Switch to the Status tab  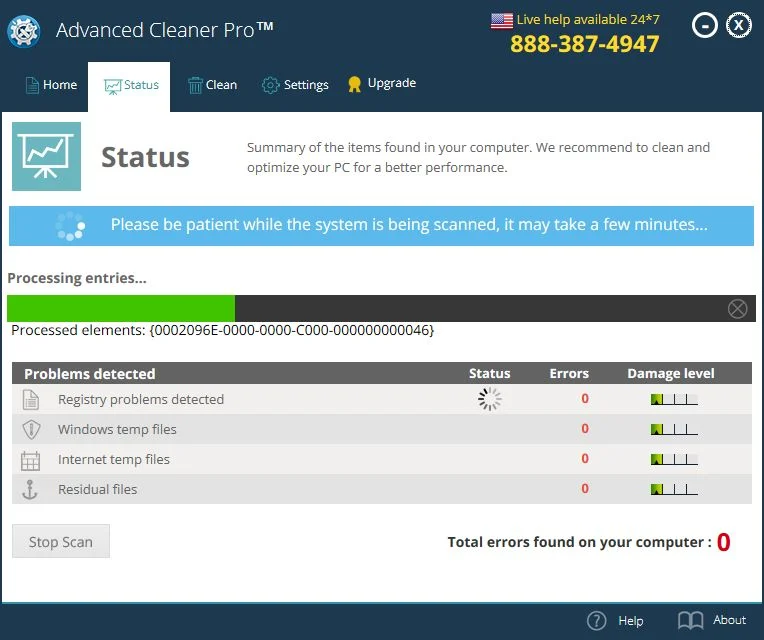click(x=129, y=86)
